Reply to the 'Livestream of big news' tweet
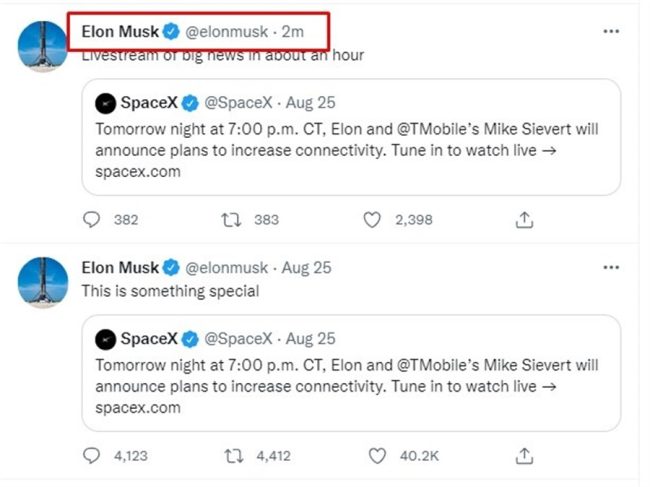 pyautogui.click(x=92, y=220)
